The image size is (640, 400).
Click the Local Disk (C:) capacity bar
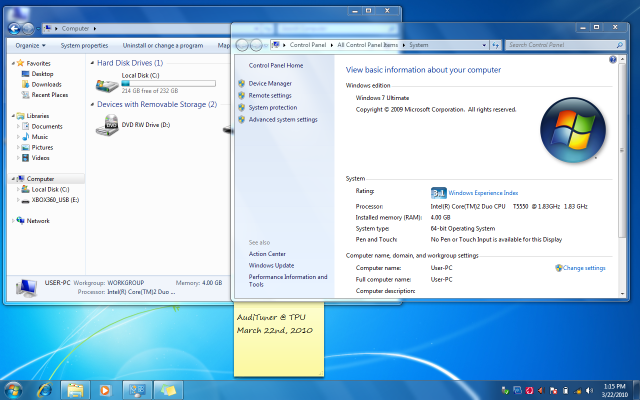168,83
